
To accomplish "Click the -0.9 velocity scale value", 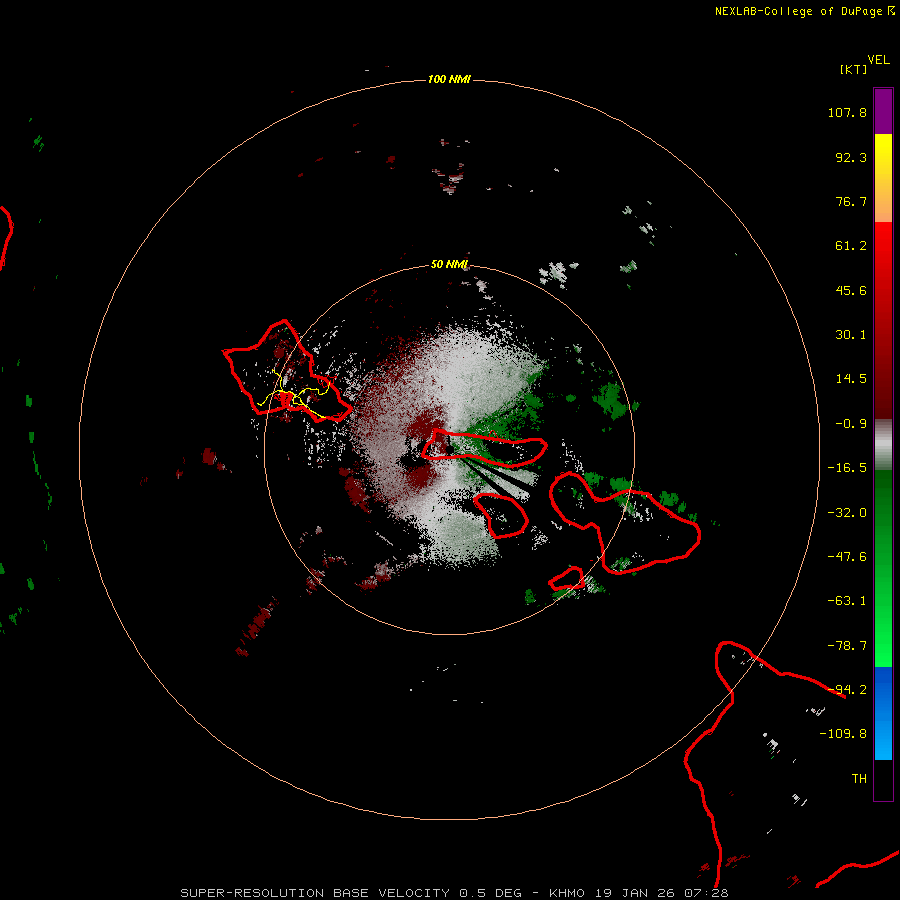I will click(x=851, y=424).
